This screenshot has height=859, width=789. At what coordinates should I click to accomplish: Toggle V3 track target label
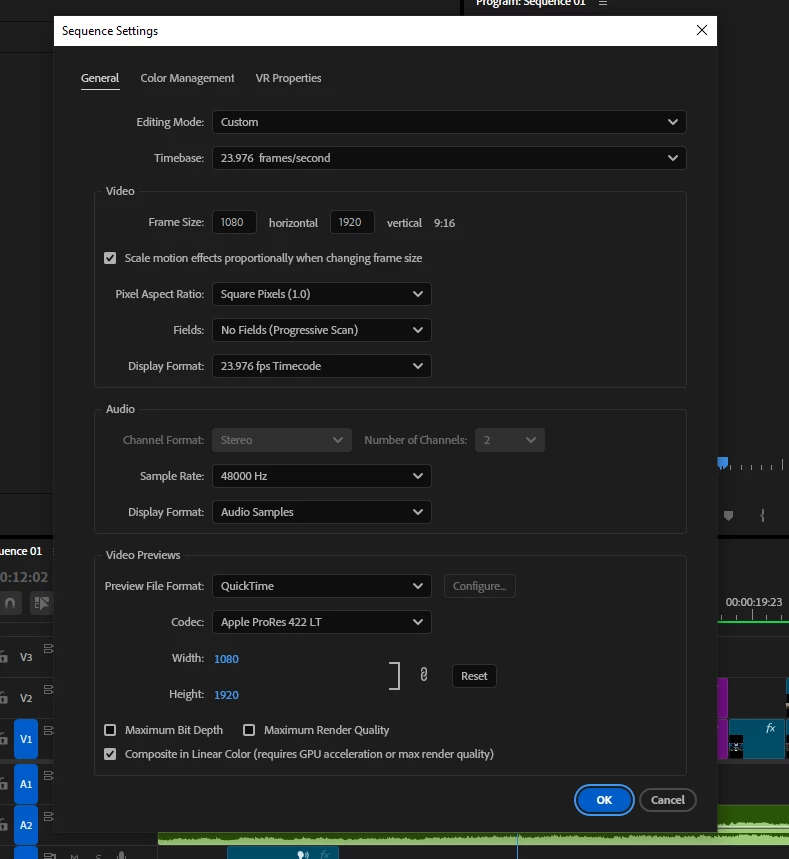pyautogui.click(x=26, y=657)
